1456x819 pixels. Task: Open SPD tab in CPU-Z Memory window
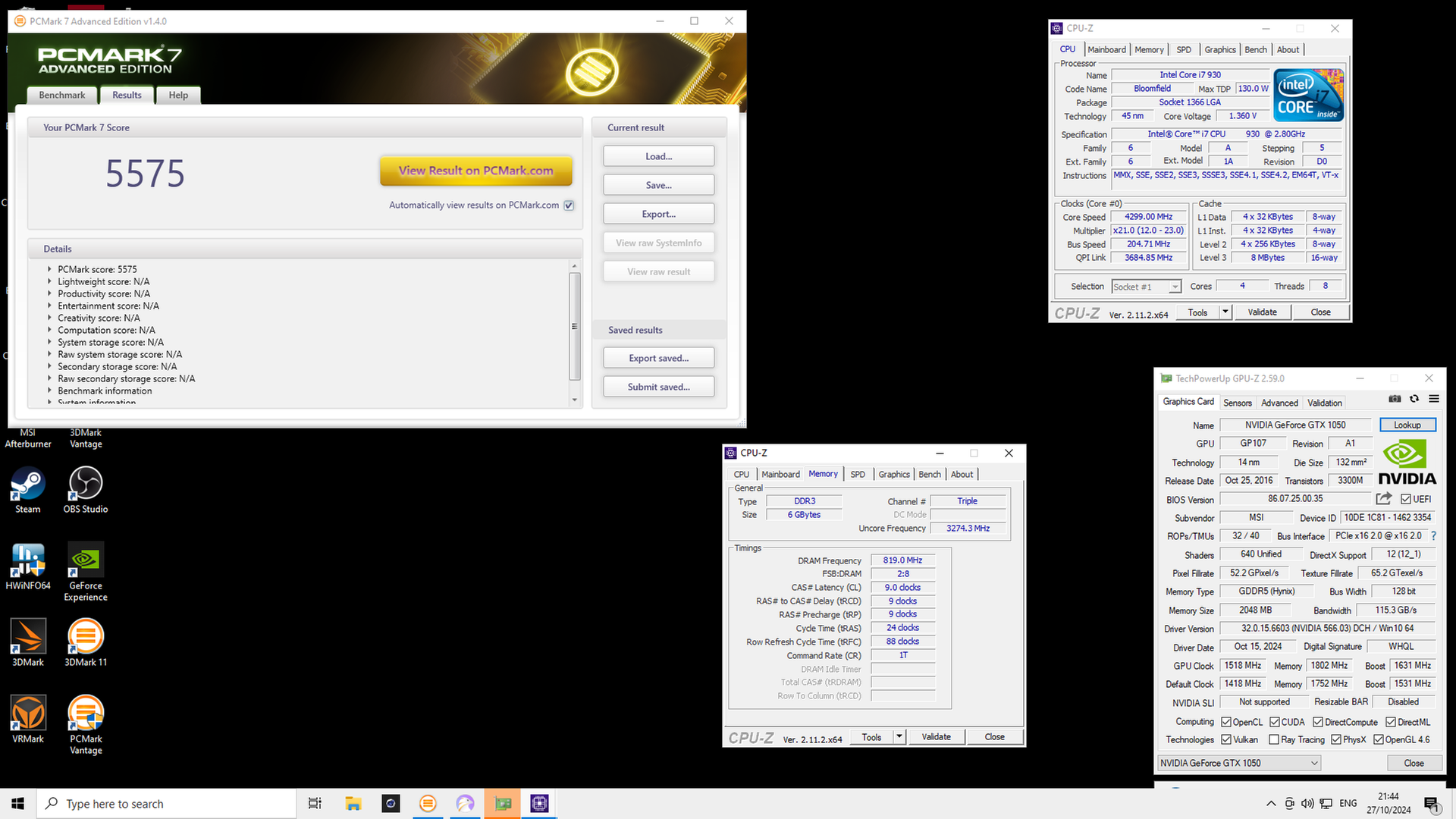pyautogui.click(x=858, y=474)
